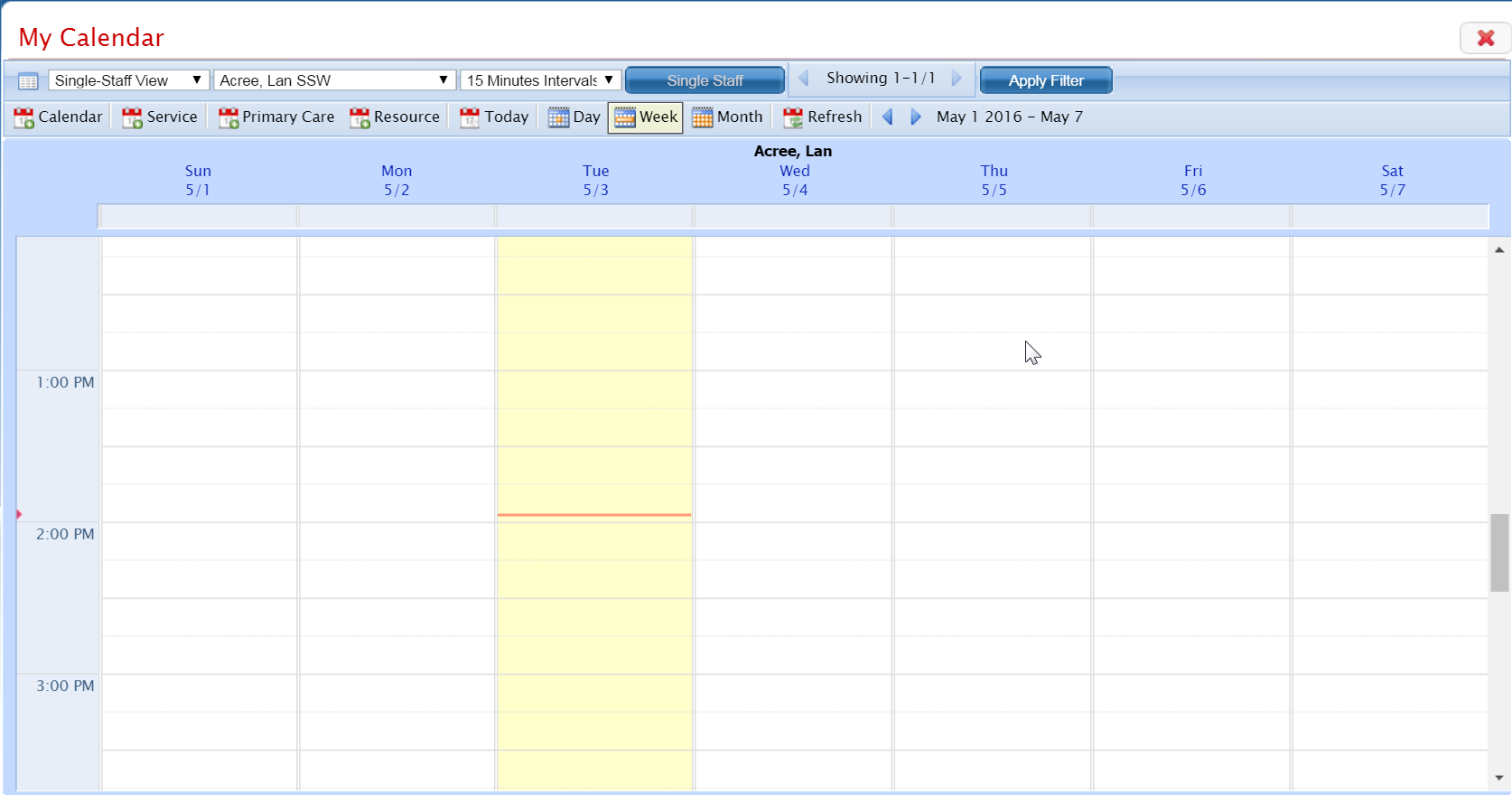Show next staff page arrow

[957, 79]
